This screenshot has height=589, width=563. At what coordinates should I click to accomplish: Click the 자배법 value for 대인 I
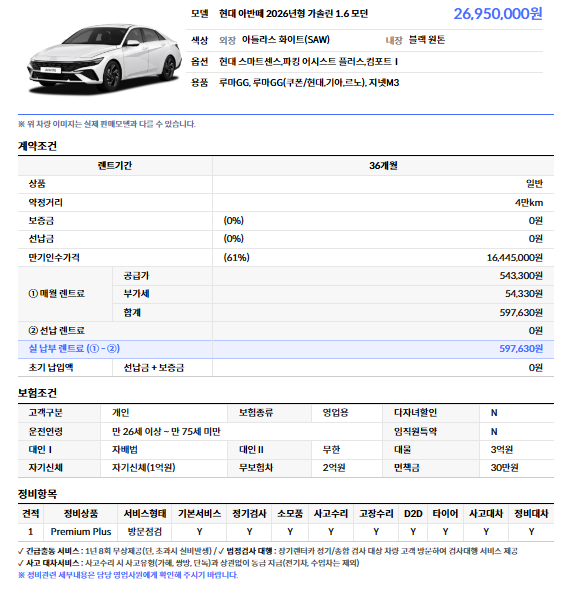click(x=125, y=450)
